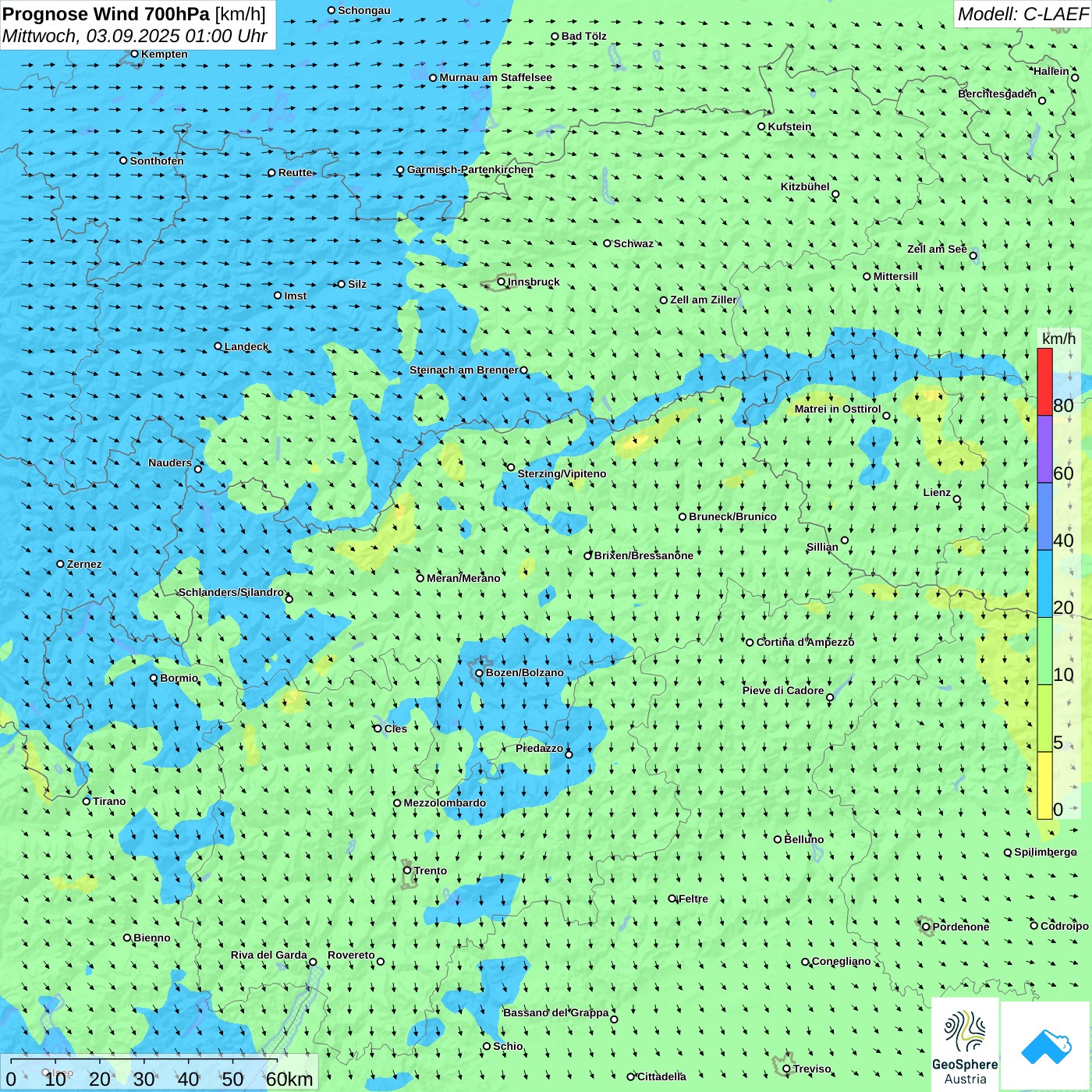Click the Zell am See location dot
The height and width of the screenshot is (1092, 1092).
coord(973,255)
